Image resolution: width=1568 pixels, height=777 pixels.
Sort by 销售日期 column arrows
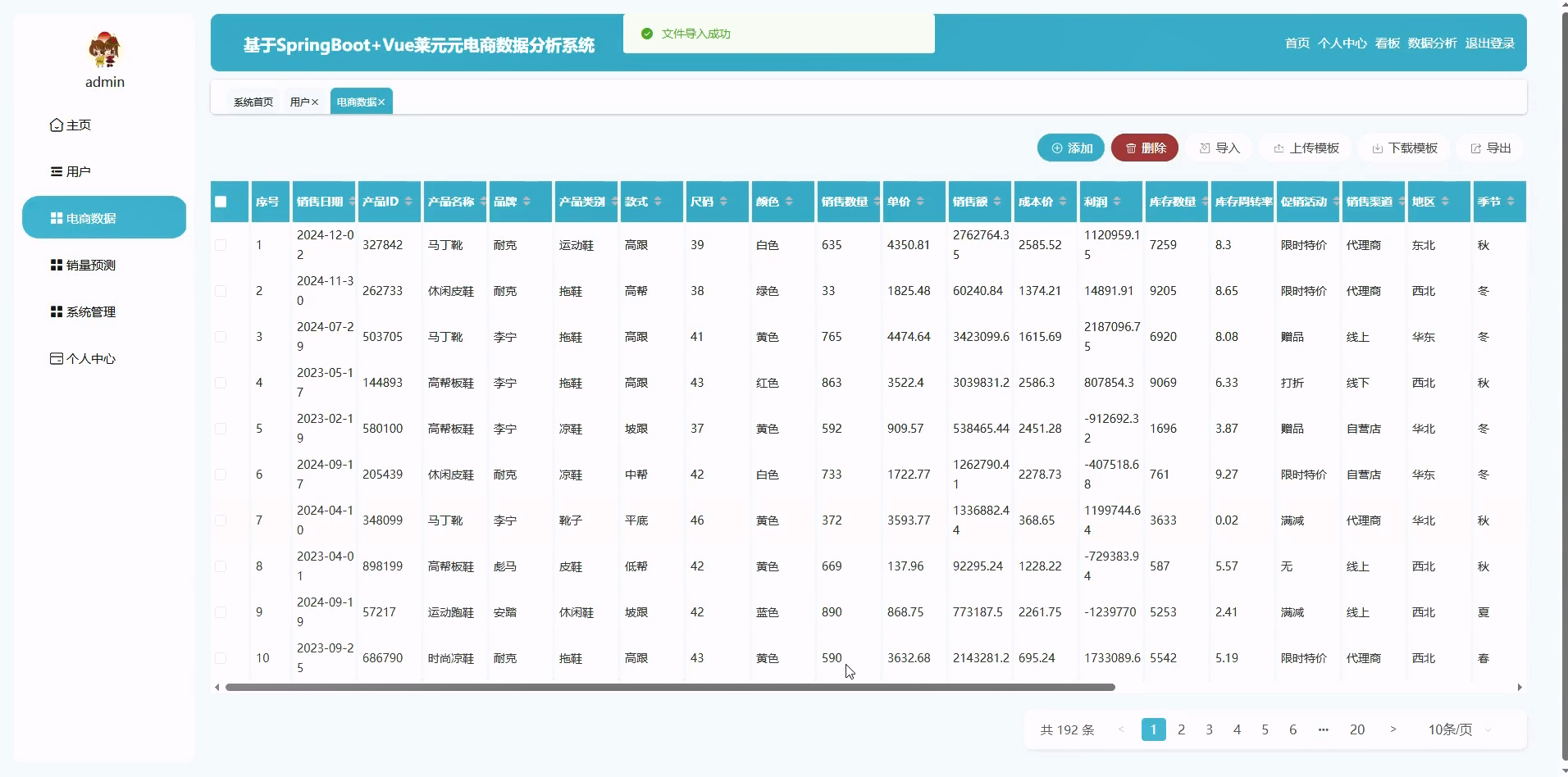[351, 202]
